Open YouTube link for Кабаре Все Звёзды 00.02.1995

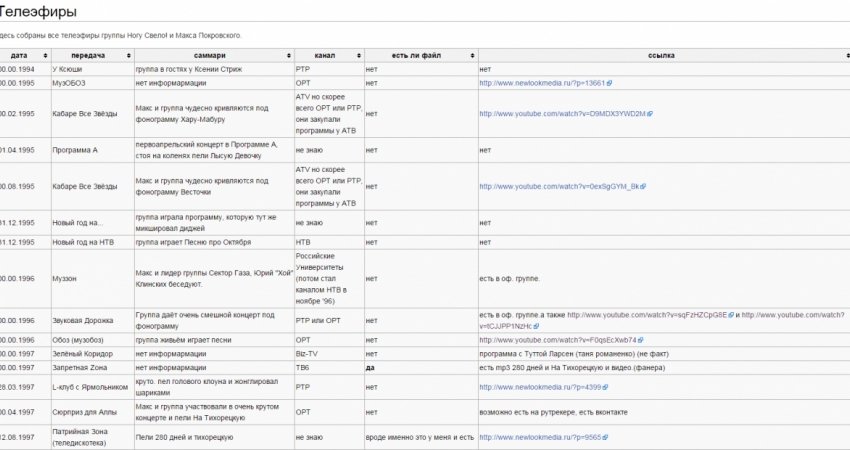tap(561, 114)
